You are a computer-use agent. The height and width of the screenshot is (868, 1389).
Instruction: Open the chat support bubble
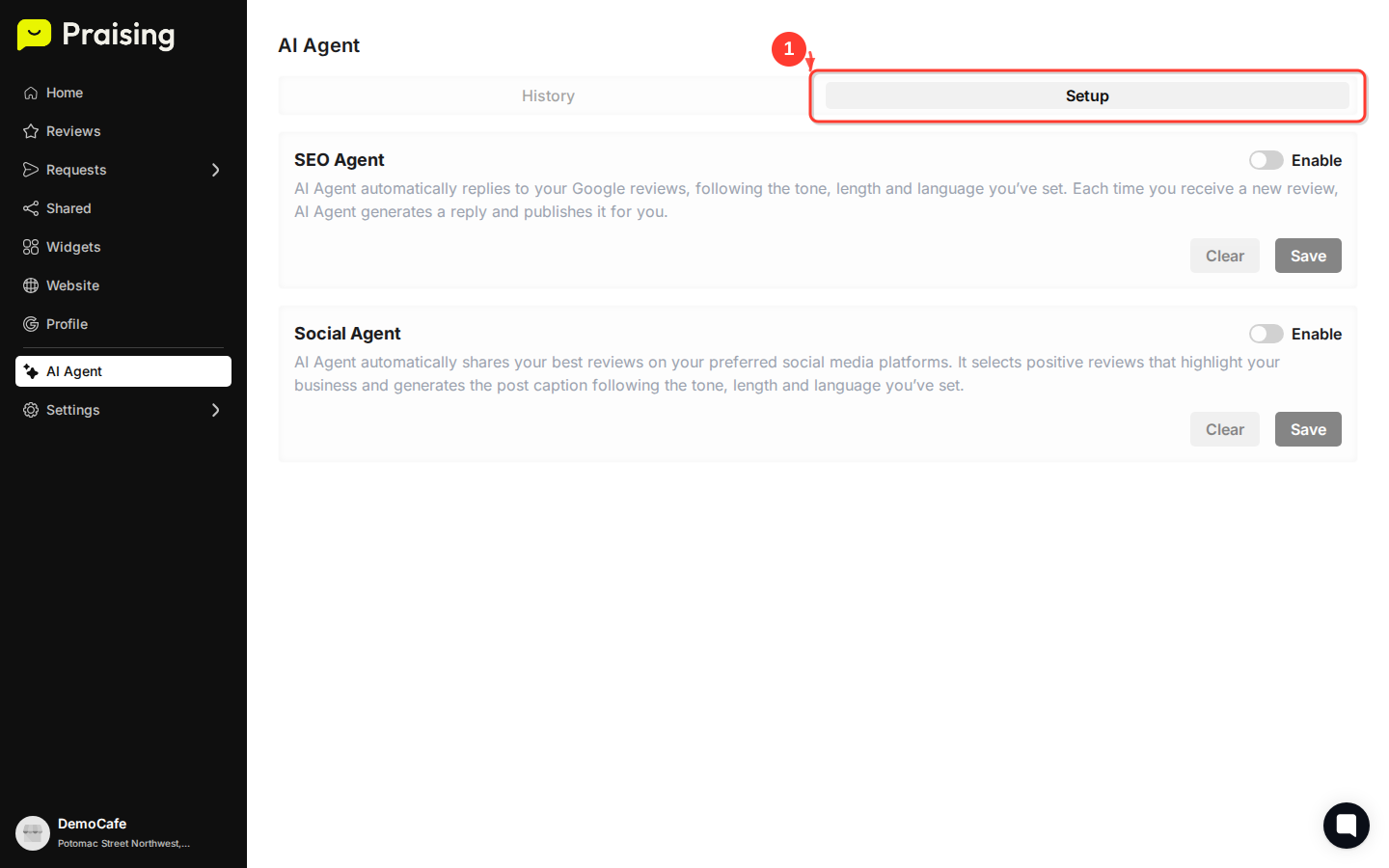[1347, 826]
